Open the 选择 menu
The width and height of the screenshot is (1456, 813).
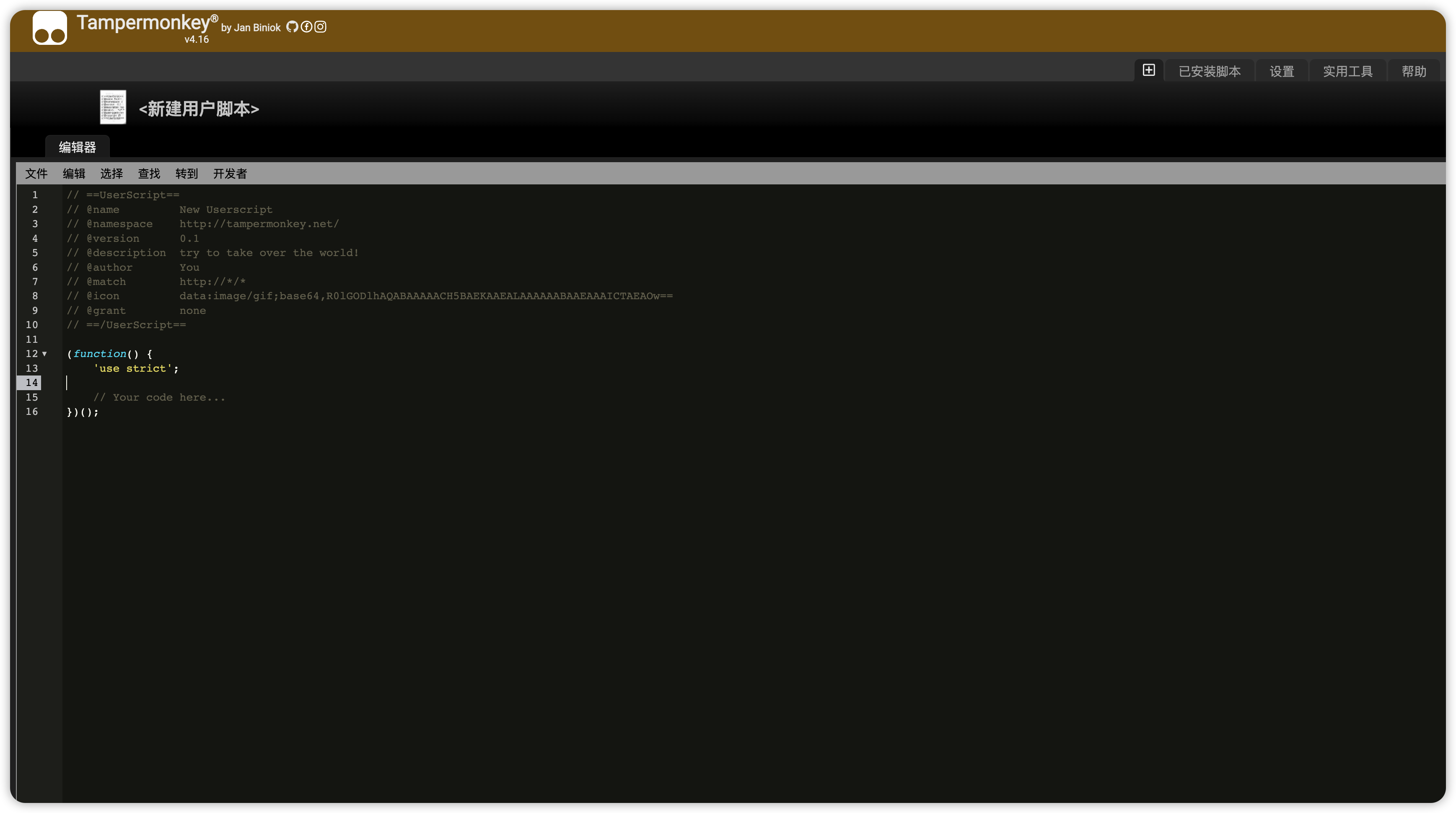tap(111, 173)
